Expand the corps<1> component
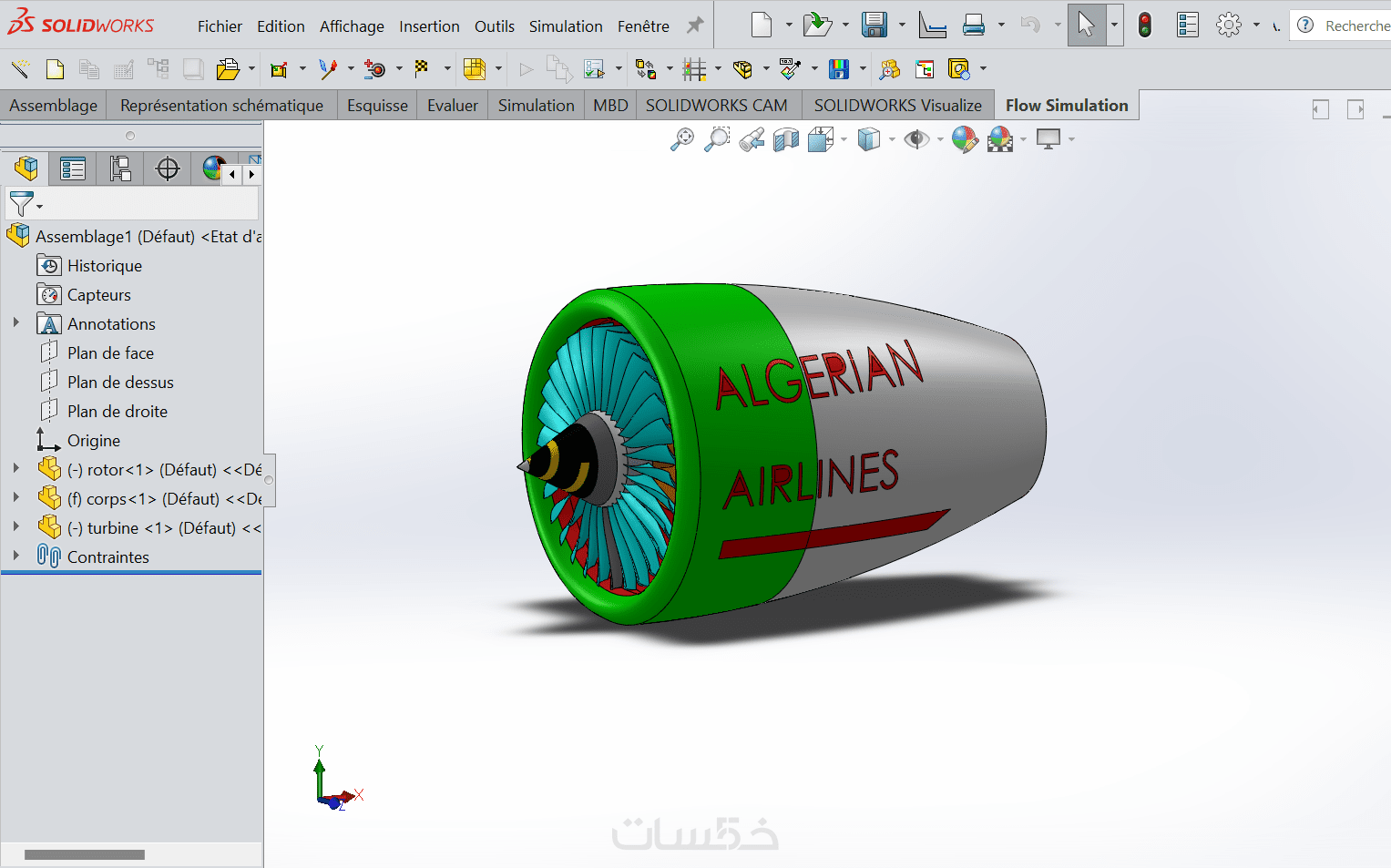The width and height of the screenshot is (1391, 868). [x=16, y=498]
